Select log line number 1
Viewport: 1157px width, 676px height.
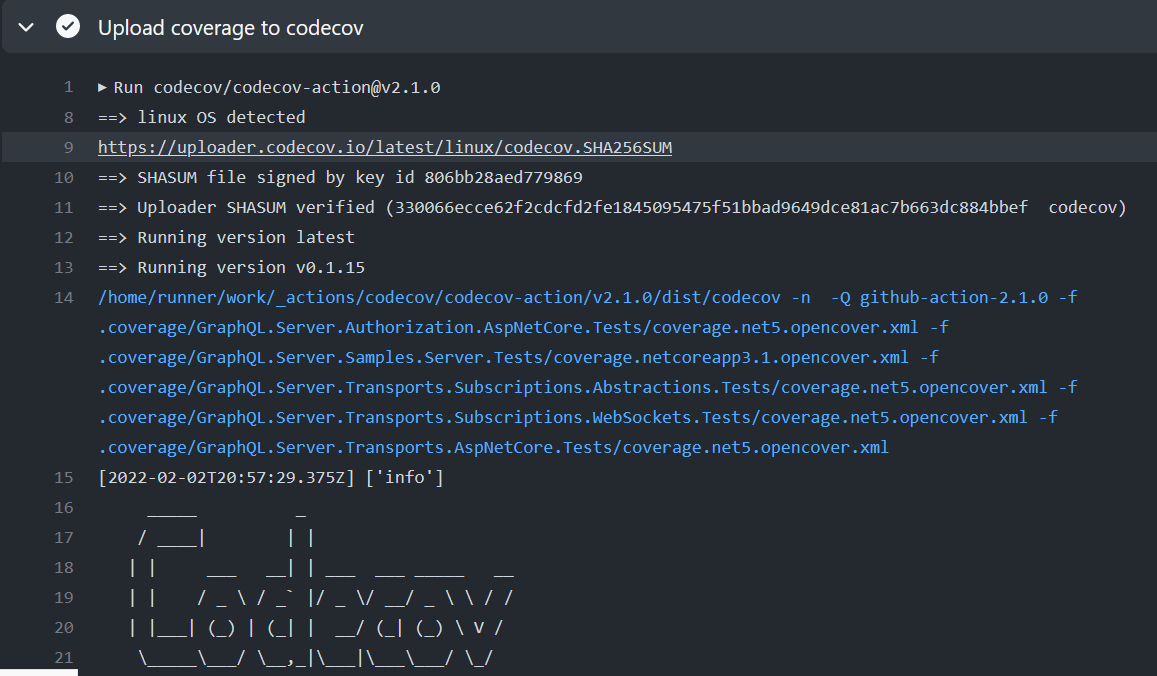click(x=68, y=88)
